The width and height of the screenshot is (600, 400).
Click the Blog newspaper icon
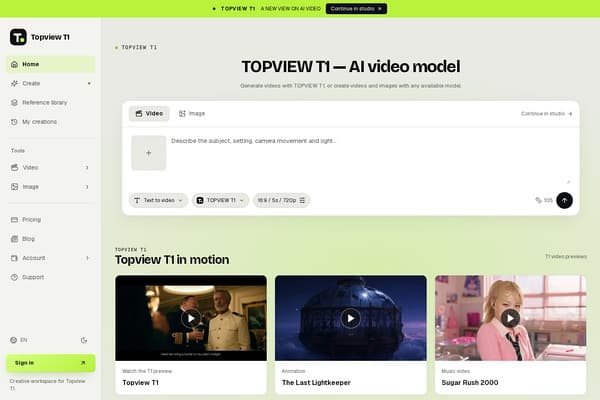(14, 239)
